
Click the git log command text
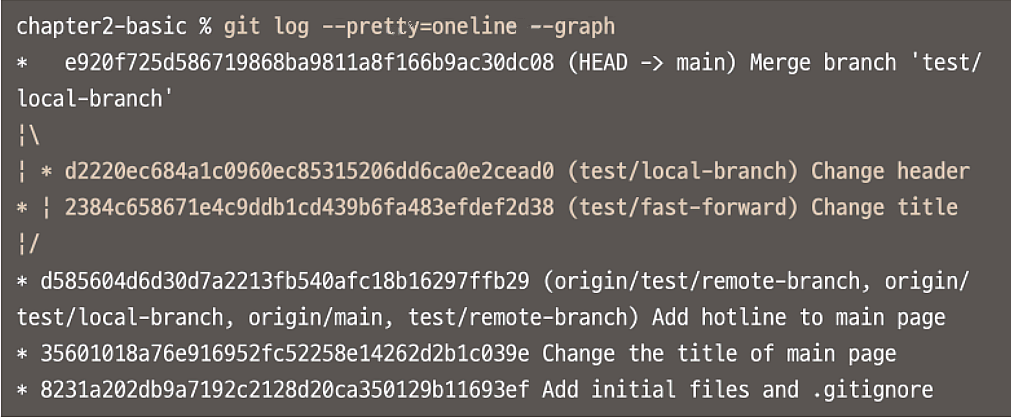coord(419,26)
